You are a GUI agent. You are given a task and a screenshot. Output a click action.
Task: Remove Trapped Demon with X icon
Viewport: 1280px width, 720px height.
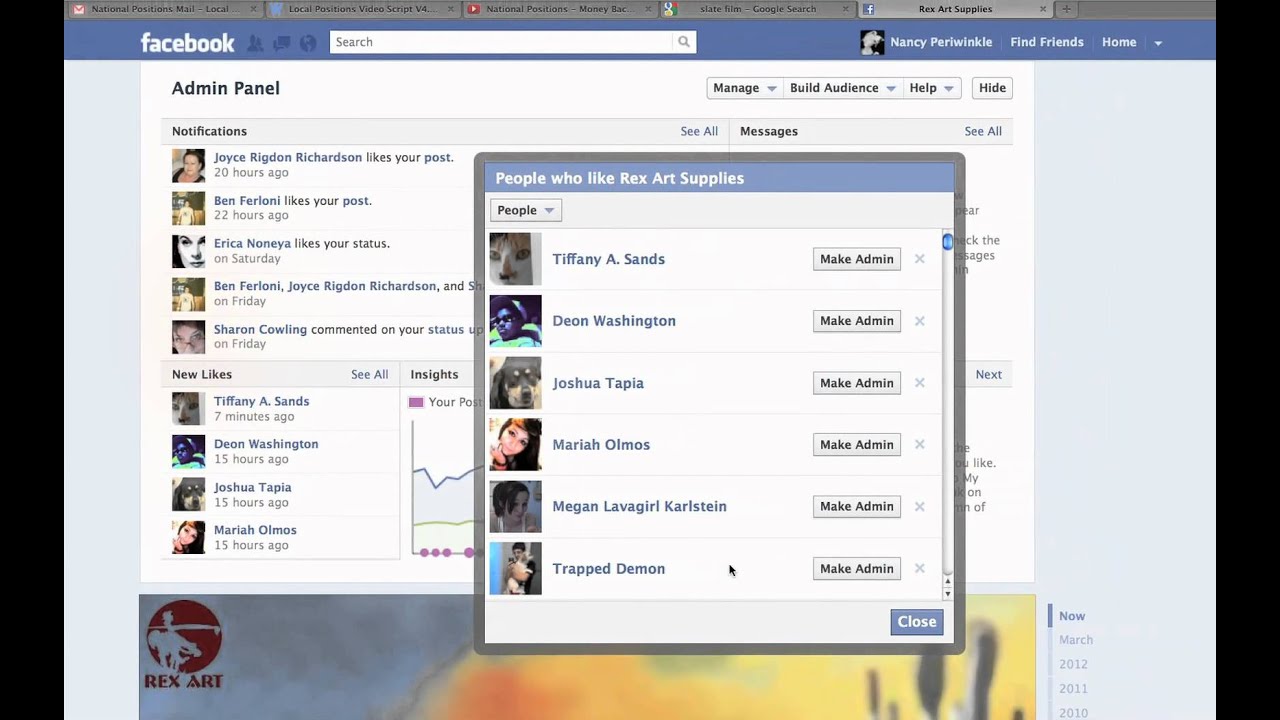click(919, 568)
